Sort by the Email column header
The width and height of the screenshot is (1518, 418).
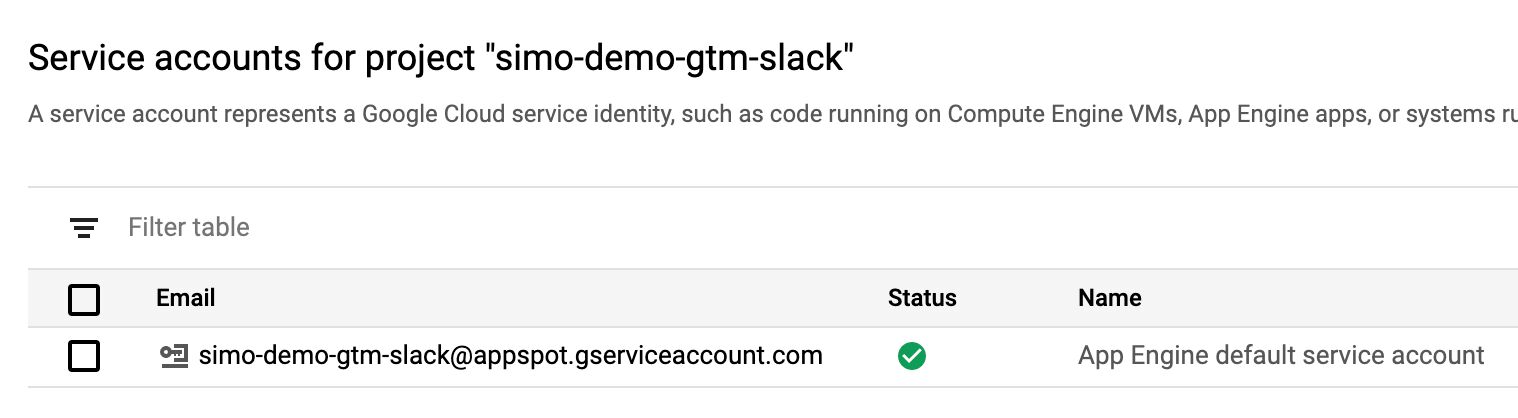click(x=186, y=298)
